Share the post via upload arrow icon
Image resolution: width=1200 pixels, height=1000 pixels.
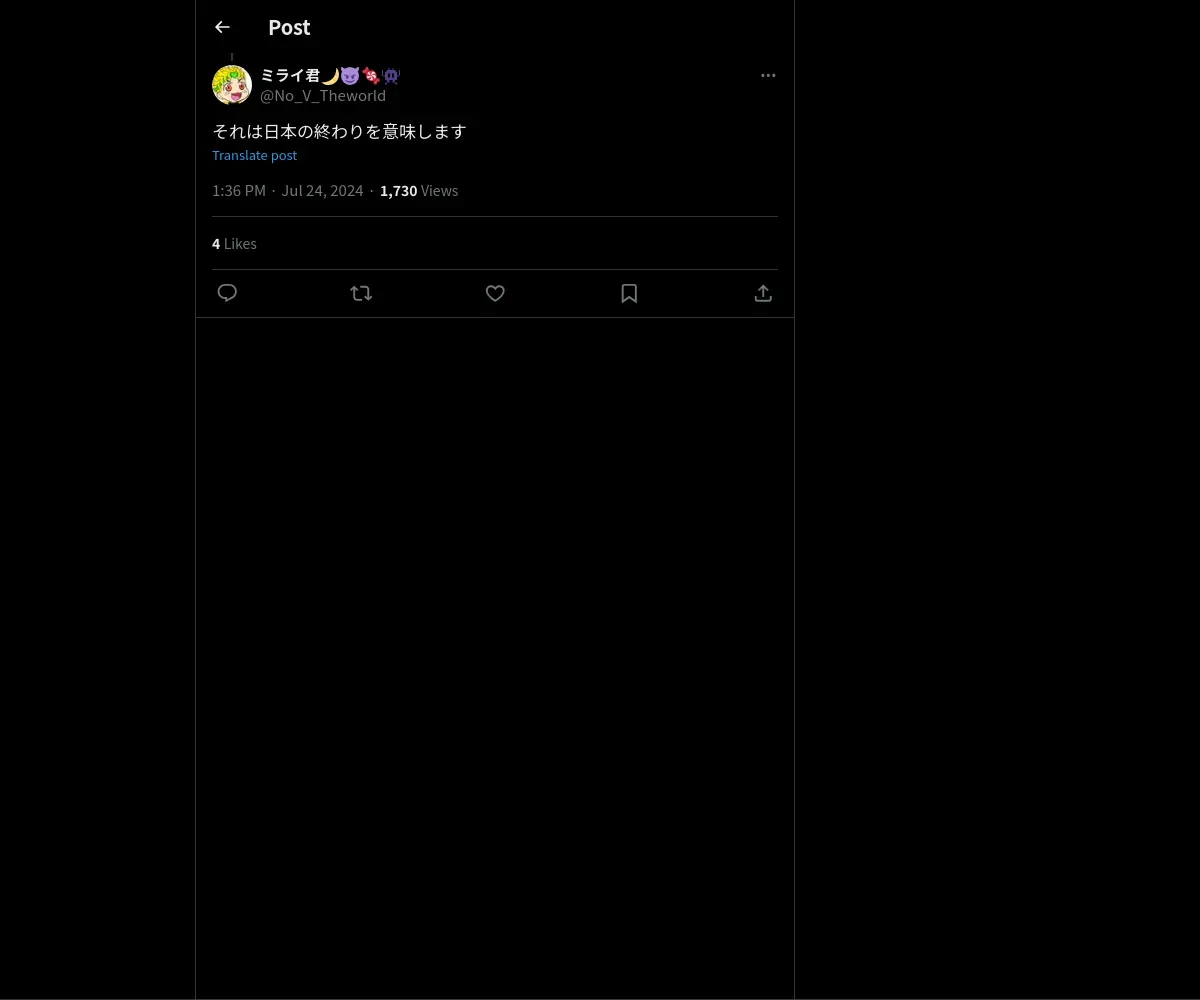(x=763, y=293)
